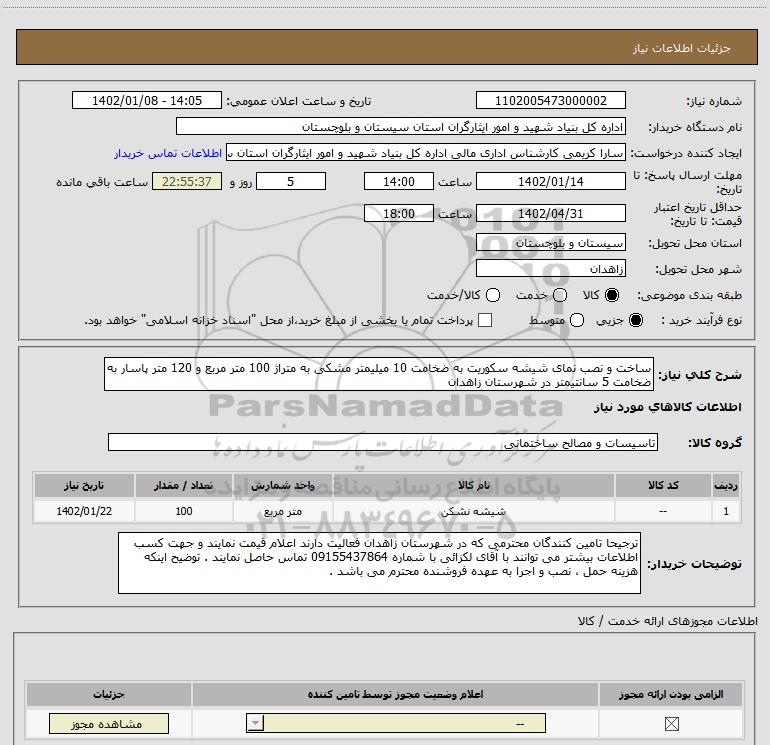Click the remaining time 22:55:37 field
Image resolution: width=770 pixels, height=745 pixels.
point(187,181)
